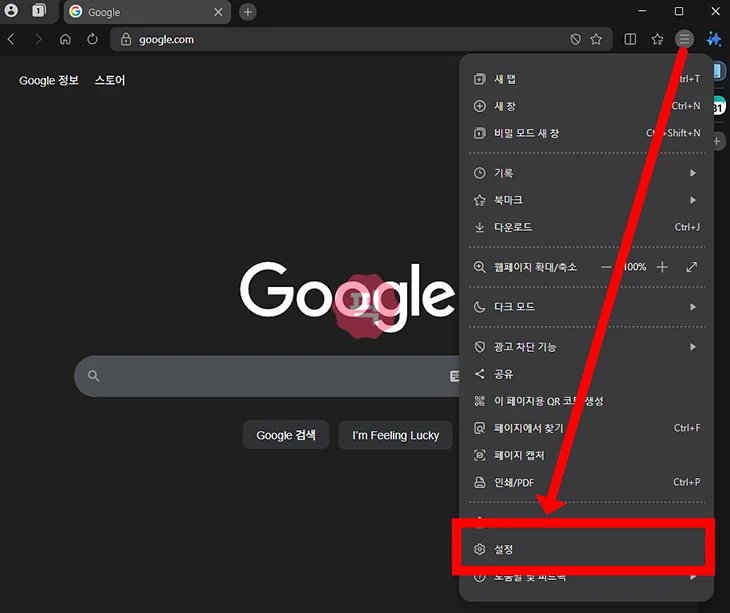The height and width of the screenshot is (613, 730).
Task: Open a new tab with plus button
Action: tap(248, 12)
